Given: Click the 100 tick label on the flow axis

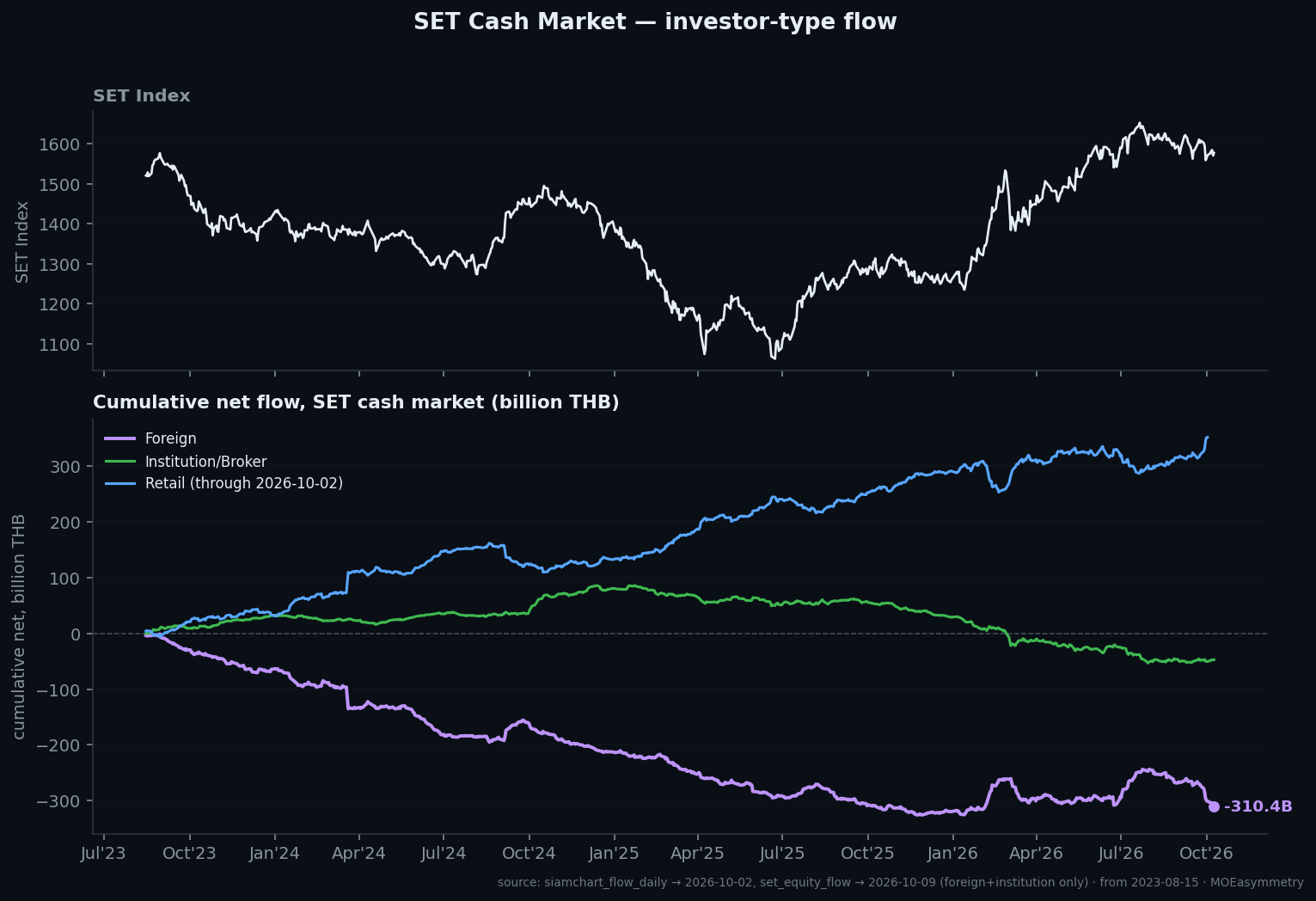Looking at the screenshot, I should coord(65,579).
